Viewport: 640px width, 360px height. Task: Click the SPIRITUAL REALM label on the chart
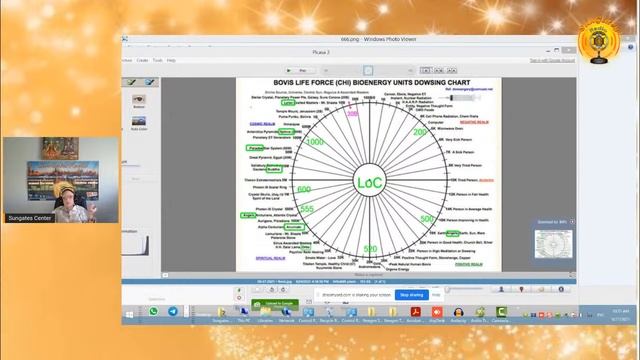pyautogui.click(x=270, y=258)
